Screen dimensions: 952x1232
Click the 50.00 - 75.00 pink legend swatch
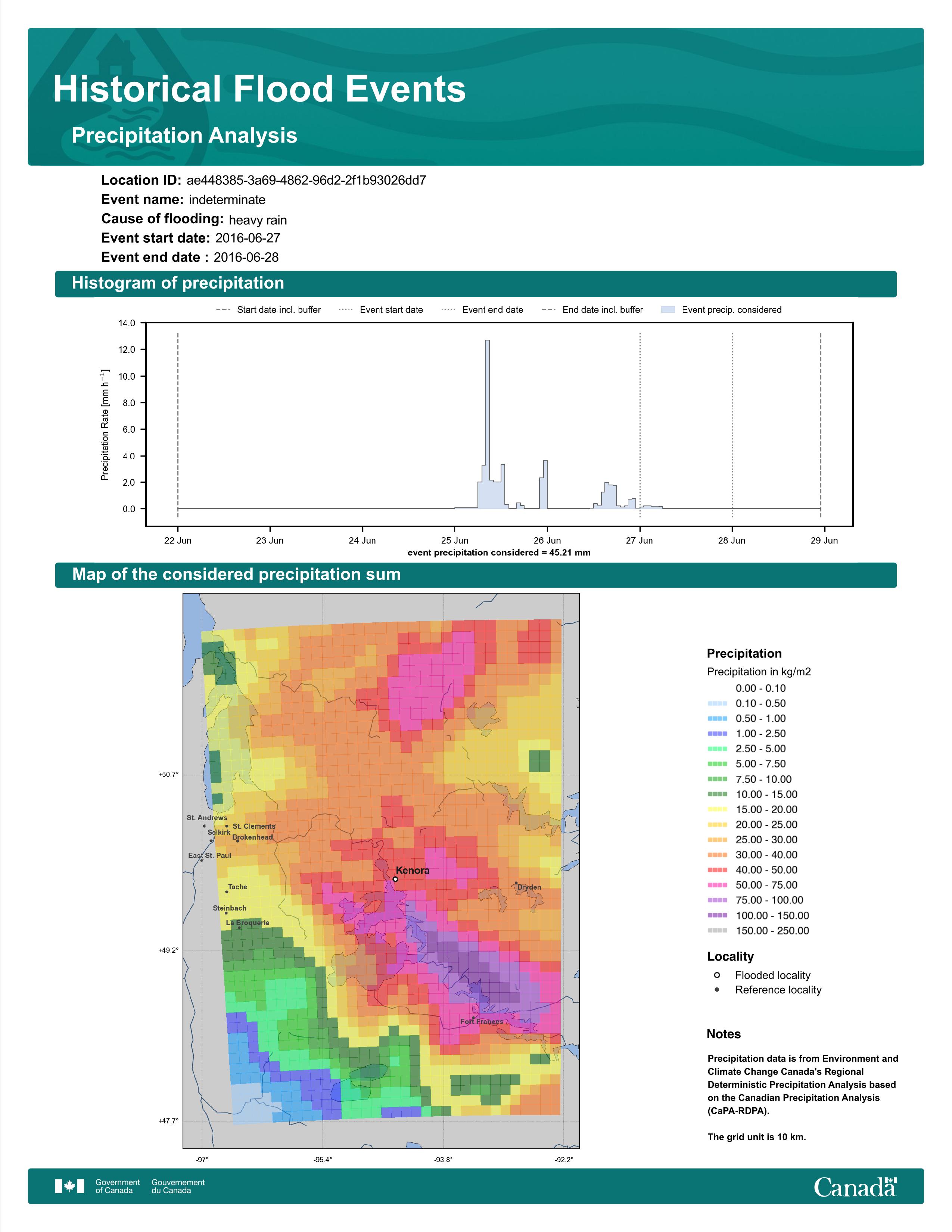(718, 885)
